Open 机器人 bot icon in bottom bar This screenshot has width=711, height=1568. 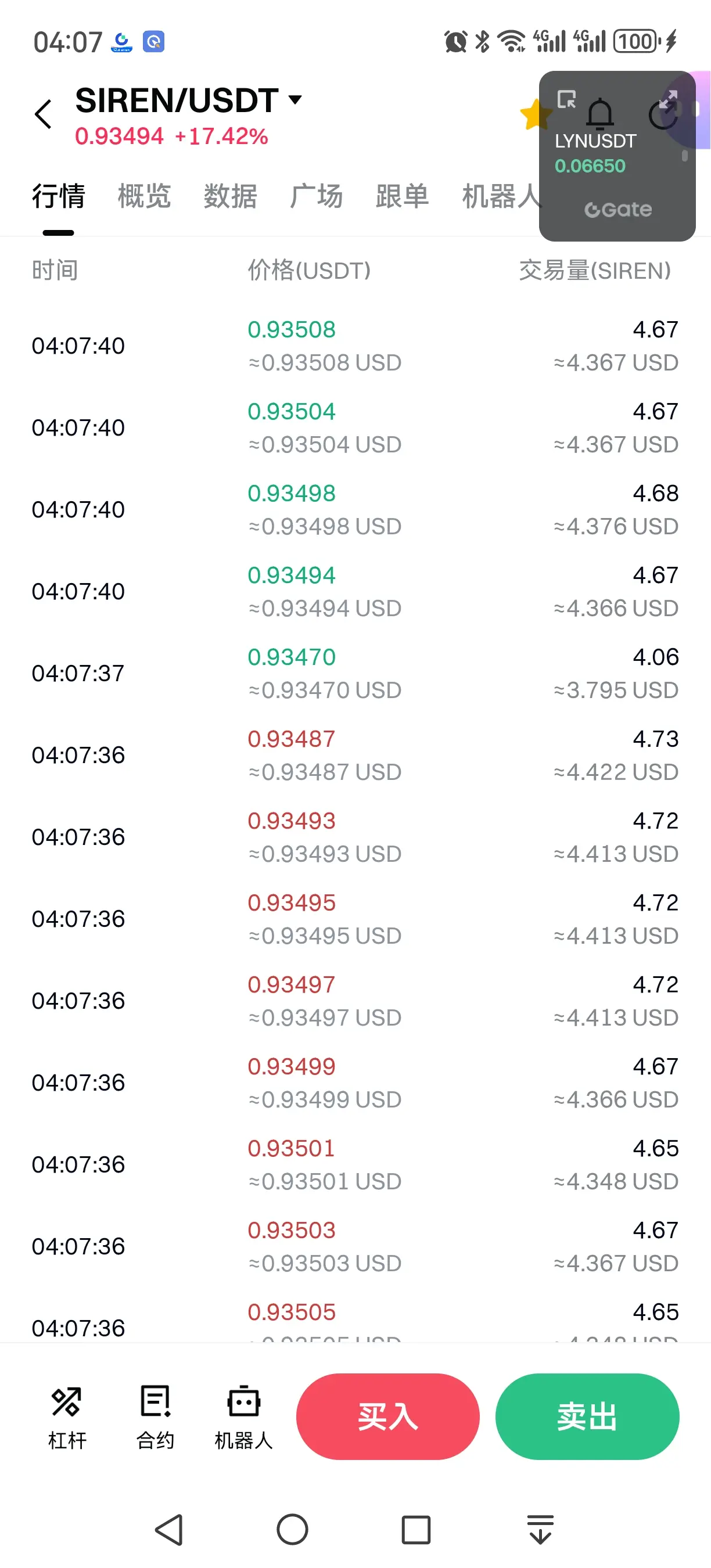pyautogui.click(x=243, y=1416)
